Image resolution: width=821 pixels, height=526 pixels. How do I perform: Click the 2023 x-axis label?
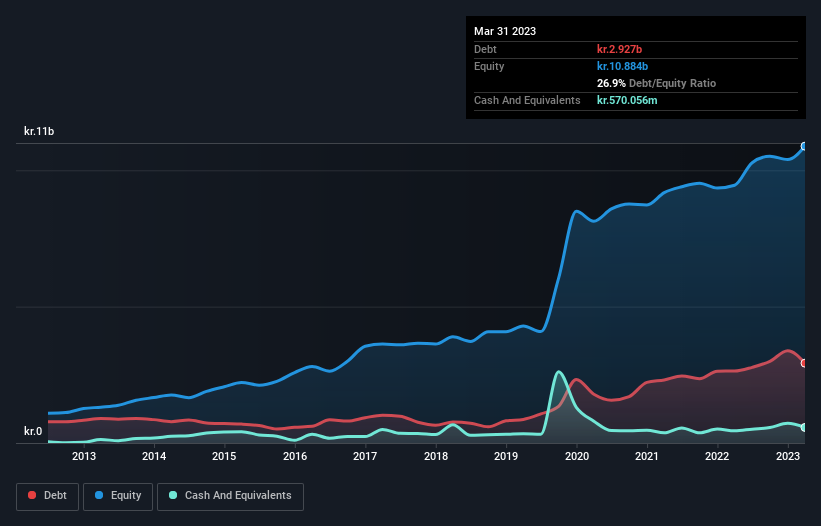click(x=787, y=456)
